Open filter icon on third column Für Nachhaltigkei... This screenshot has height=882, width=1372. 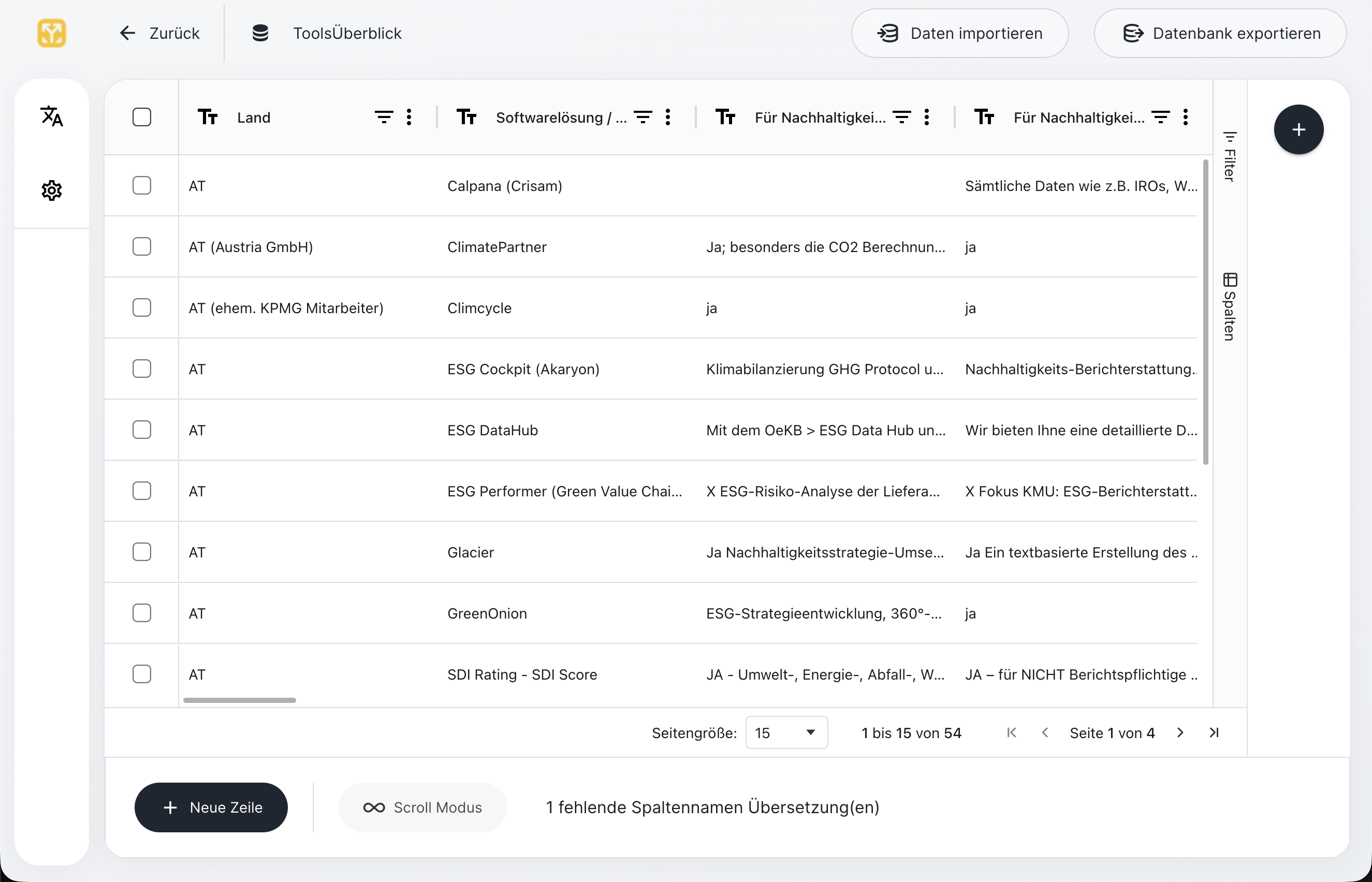pos(902,117)
